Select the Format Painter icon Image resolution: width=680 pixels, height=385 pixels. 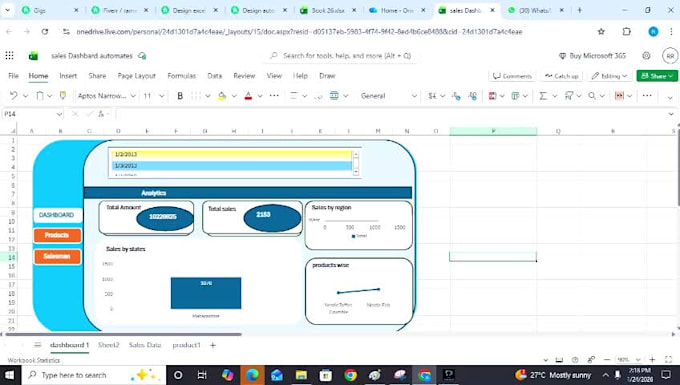pos(63,95)
